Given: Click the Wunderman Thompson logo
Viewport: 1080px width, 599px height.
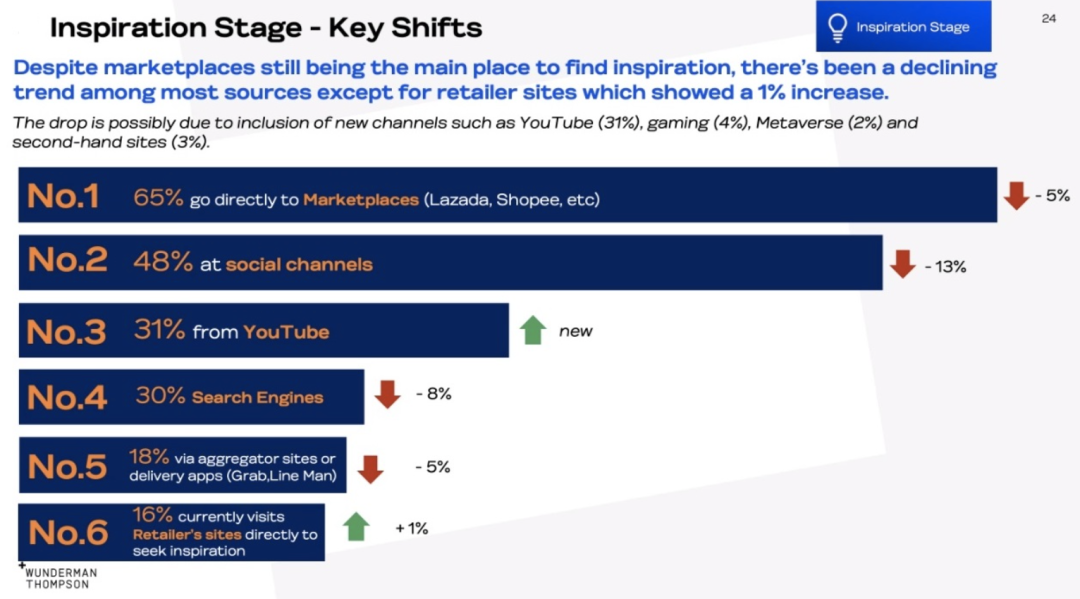Looking at the screenshot, I should coord(58,576).
